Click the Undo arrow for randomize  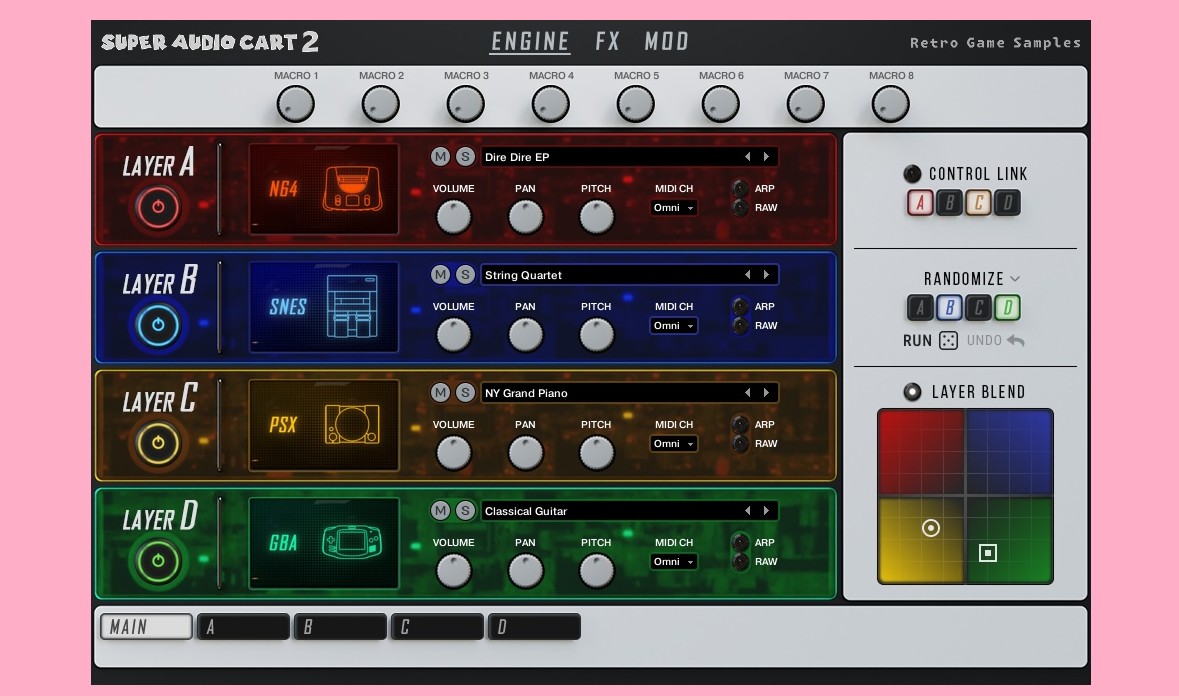click(x=1015, y=340)
